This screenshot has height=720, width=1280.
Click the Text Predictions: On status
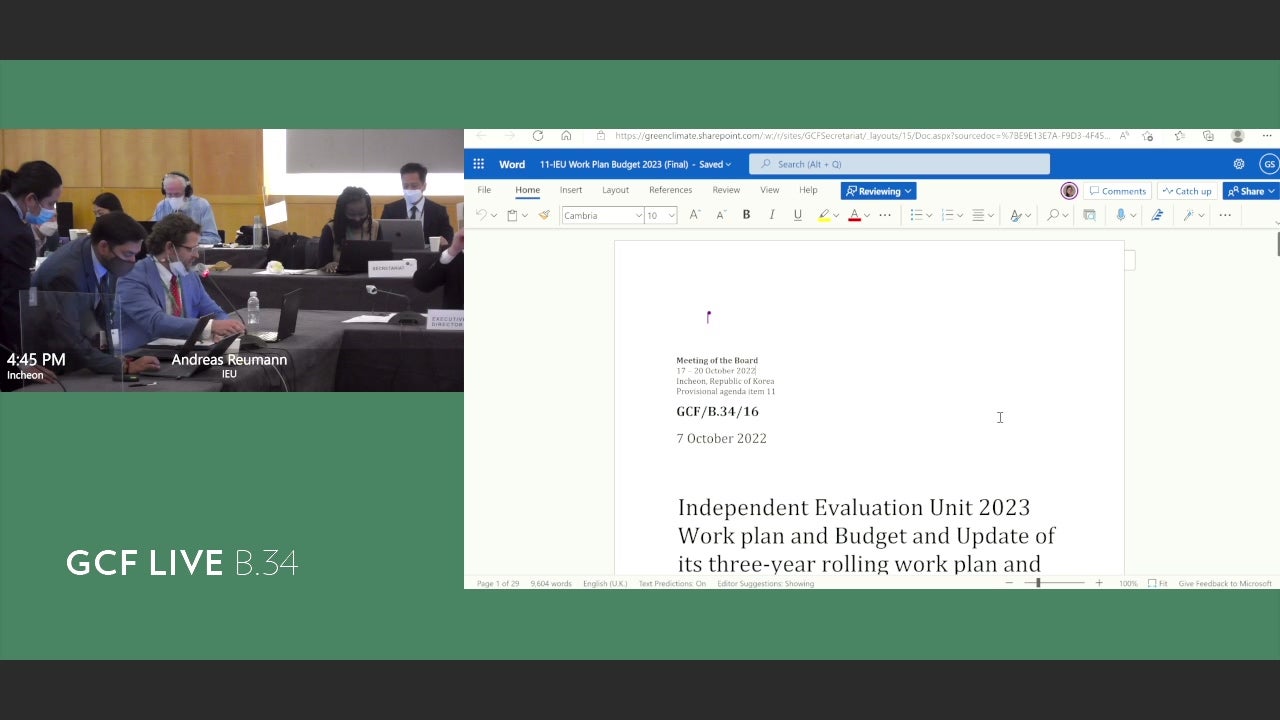672,583
